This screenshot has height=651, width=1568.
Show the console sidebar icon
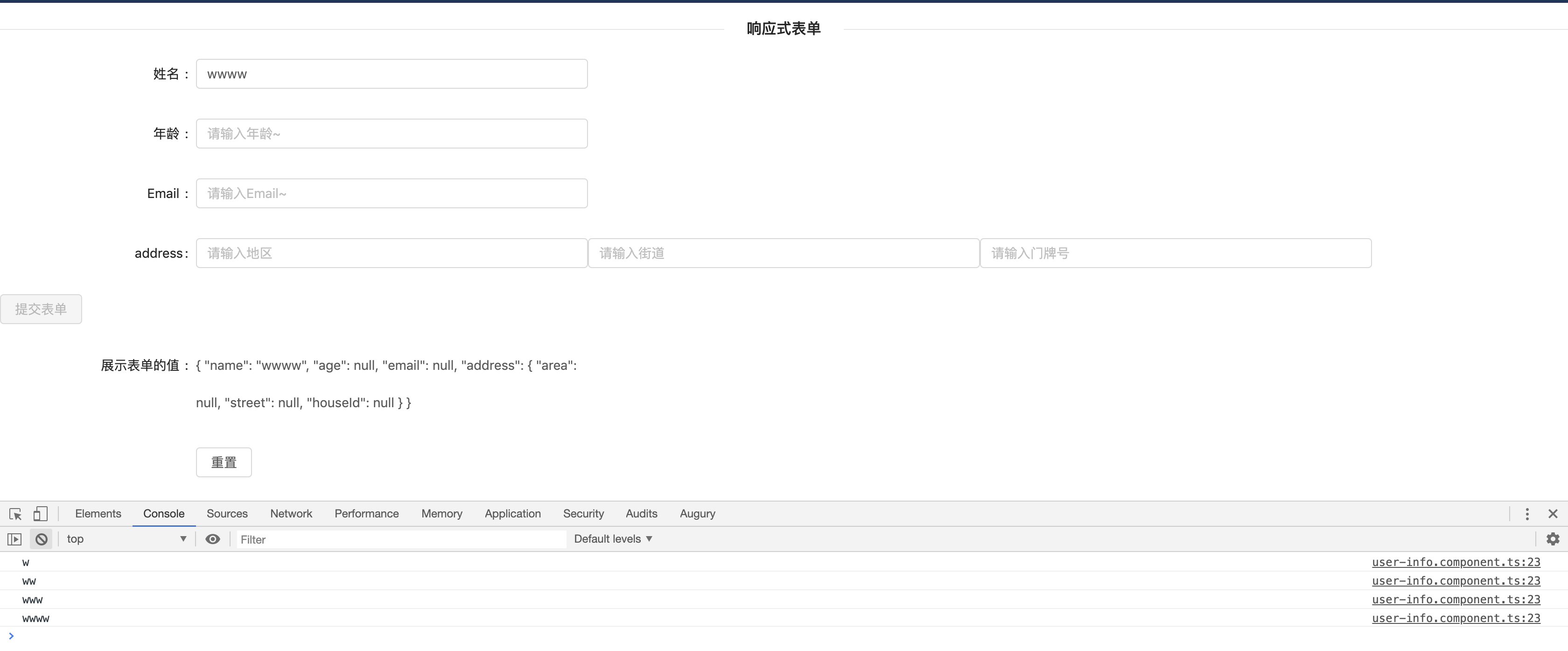click(14, 539)
